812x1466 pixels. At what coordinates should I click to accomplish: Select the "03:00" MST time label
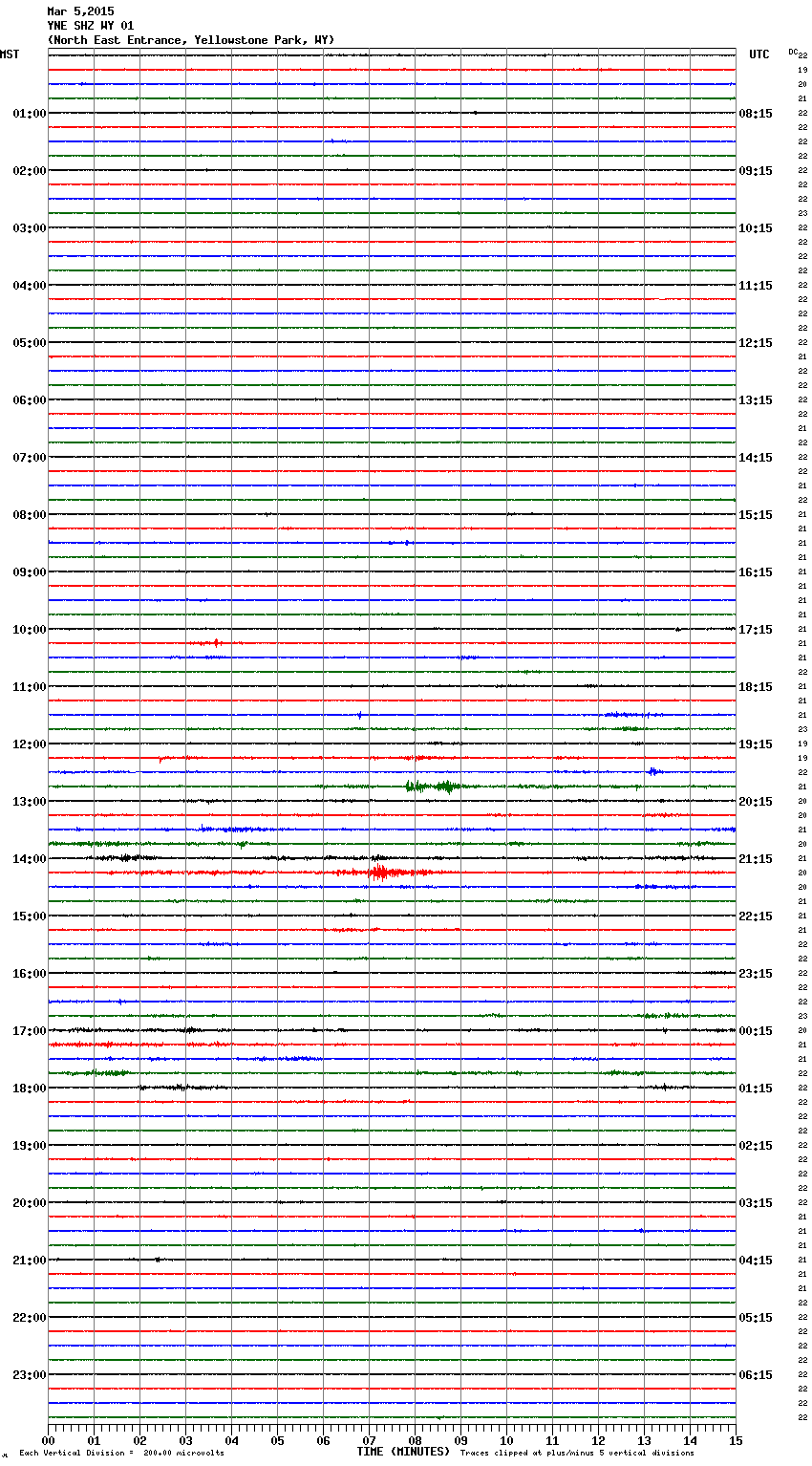(30, 228)
